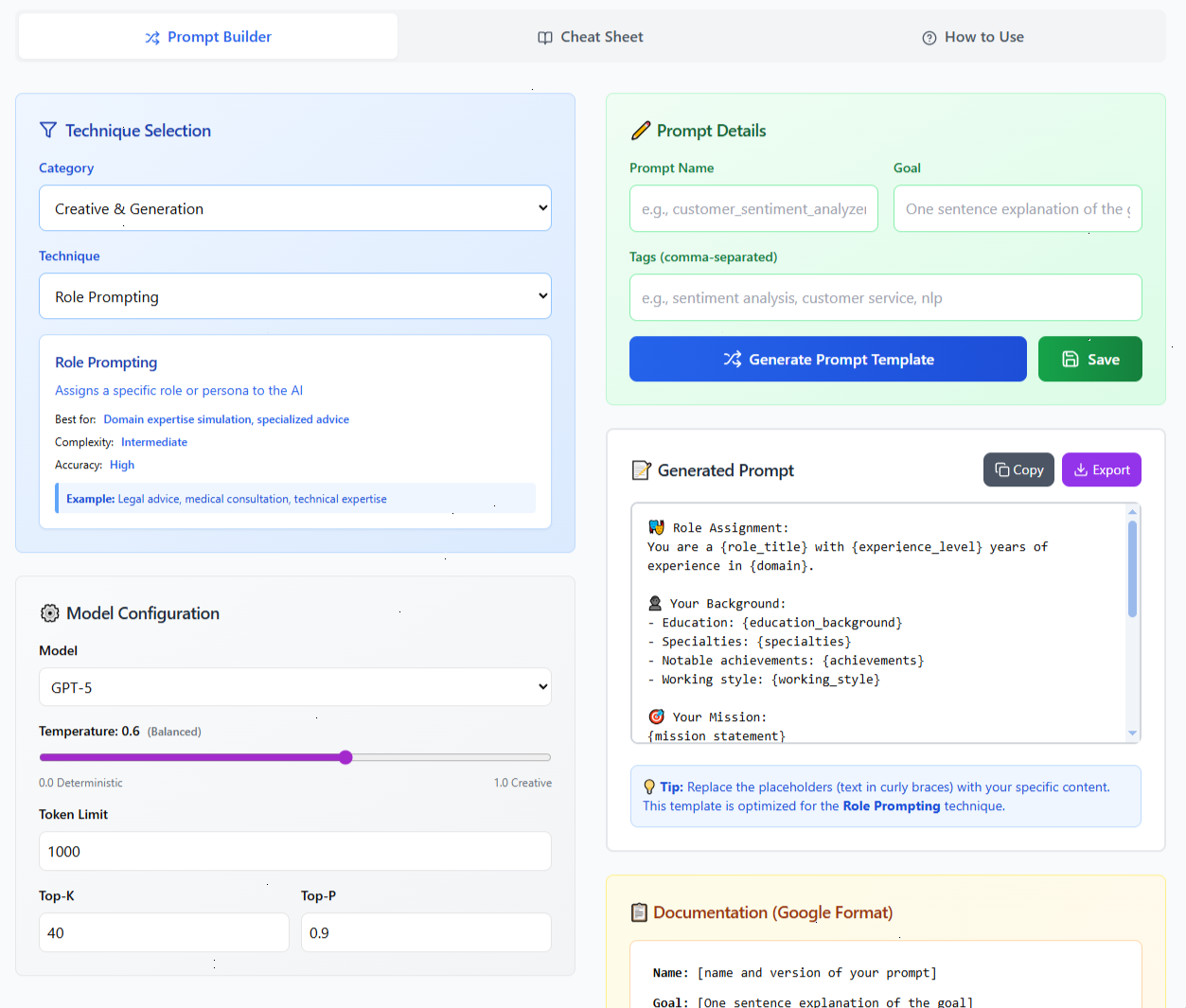Click the clipboard icon beside Documentation heading
This screenshot has width=1186, height=1008.
pyautogui.click(x=639, y=912)
